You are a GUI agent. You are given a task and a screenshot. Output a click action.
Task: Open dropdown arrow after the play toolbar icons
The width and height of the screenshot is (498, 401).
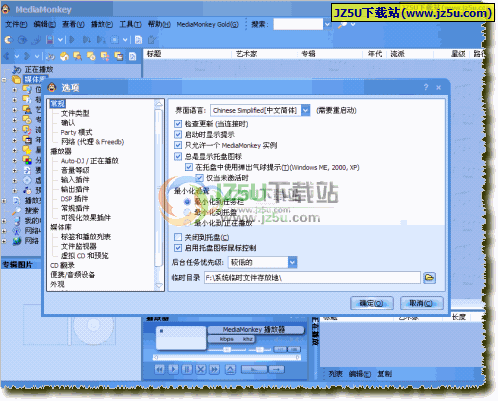click(x=125, y=40)
